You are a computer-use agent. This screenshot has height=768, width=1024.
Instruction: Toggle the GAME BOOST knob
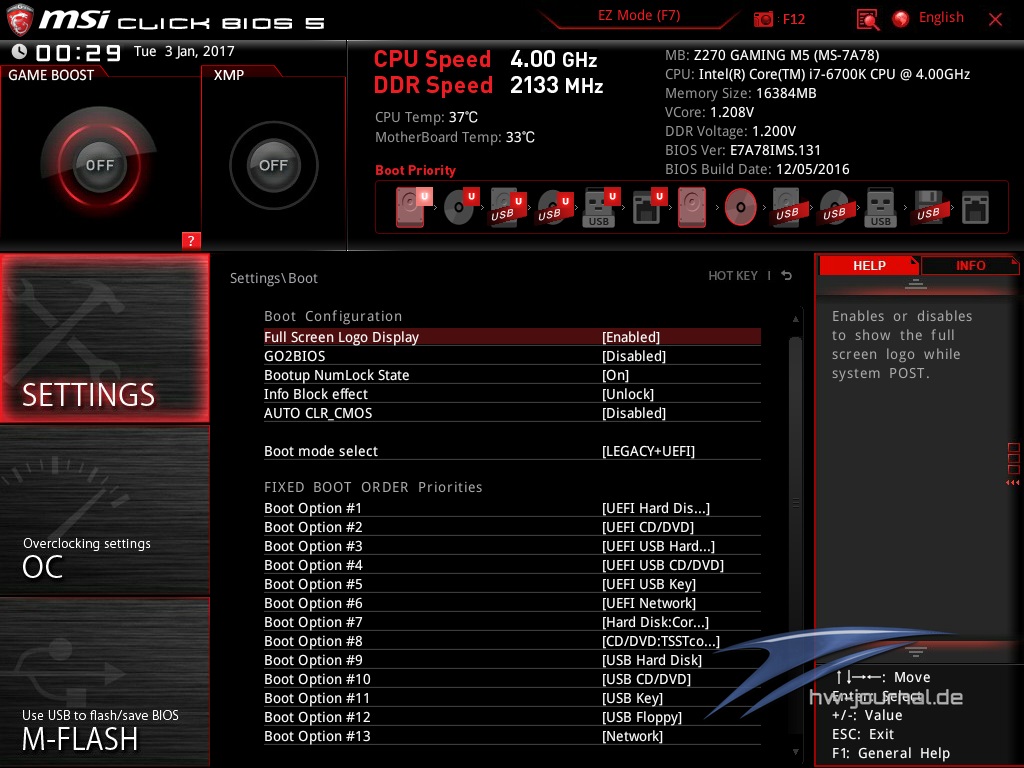(99, 165)
